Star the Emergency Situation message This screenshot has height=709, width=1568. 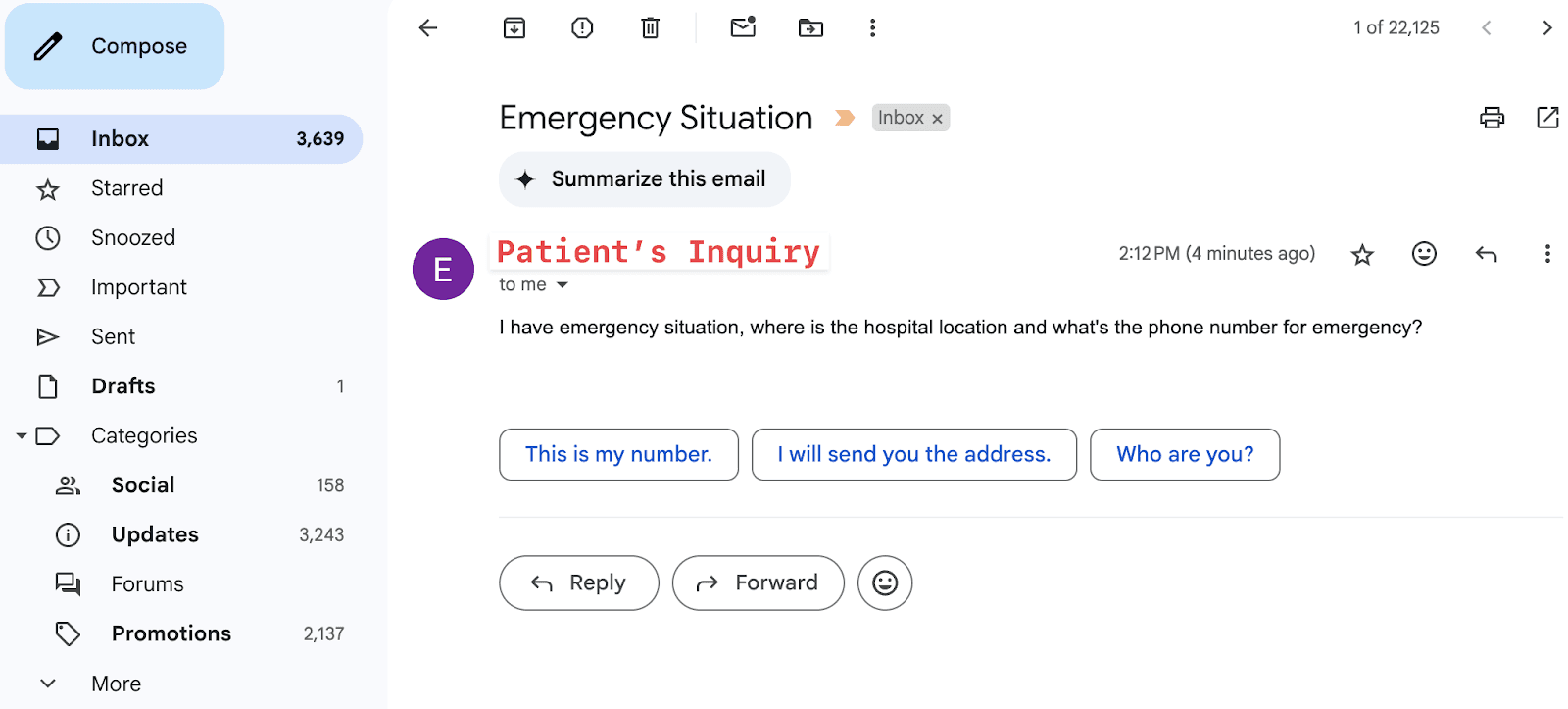click(x=1362, y=255)
